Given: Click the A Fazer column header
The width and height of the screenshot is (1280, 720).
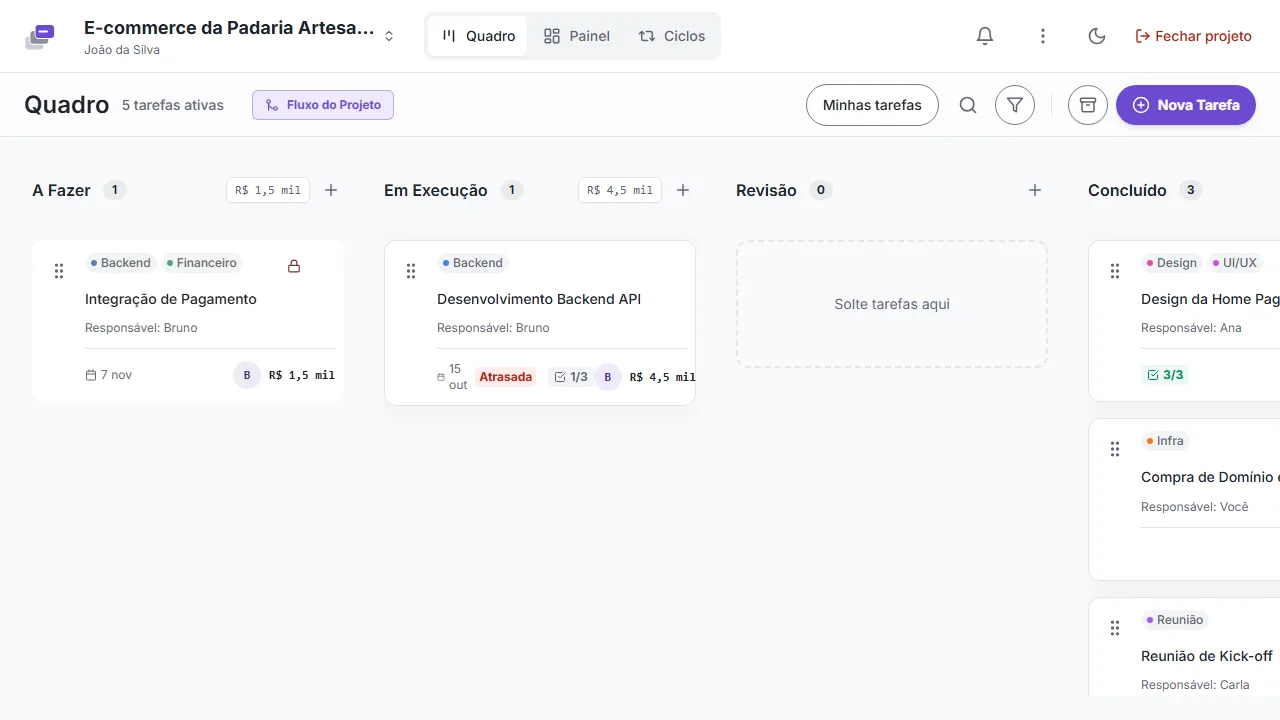Looking at the screenshot, I should tap(62, 190).
